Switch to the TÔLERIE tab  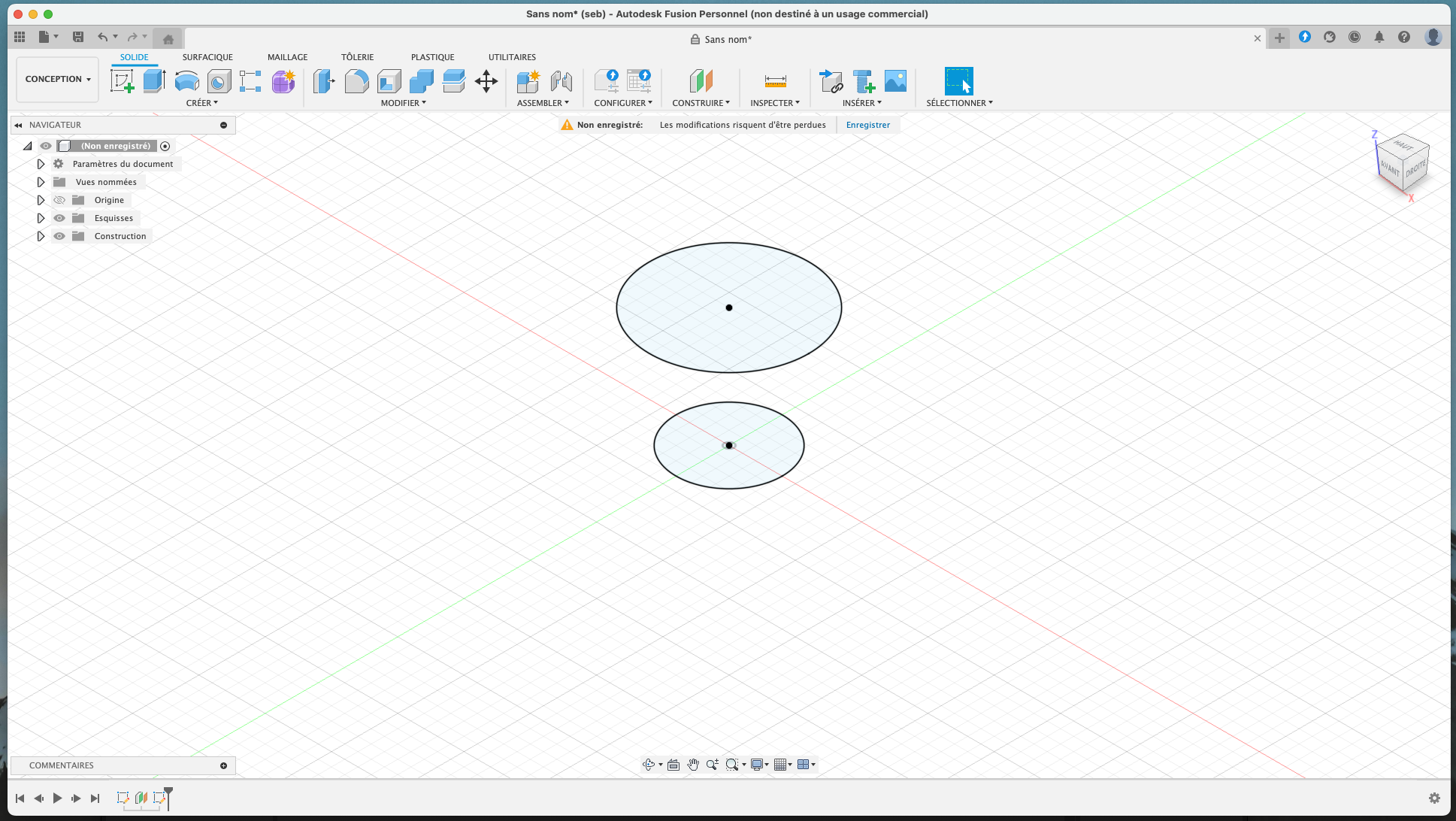[x=357, y=57]
